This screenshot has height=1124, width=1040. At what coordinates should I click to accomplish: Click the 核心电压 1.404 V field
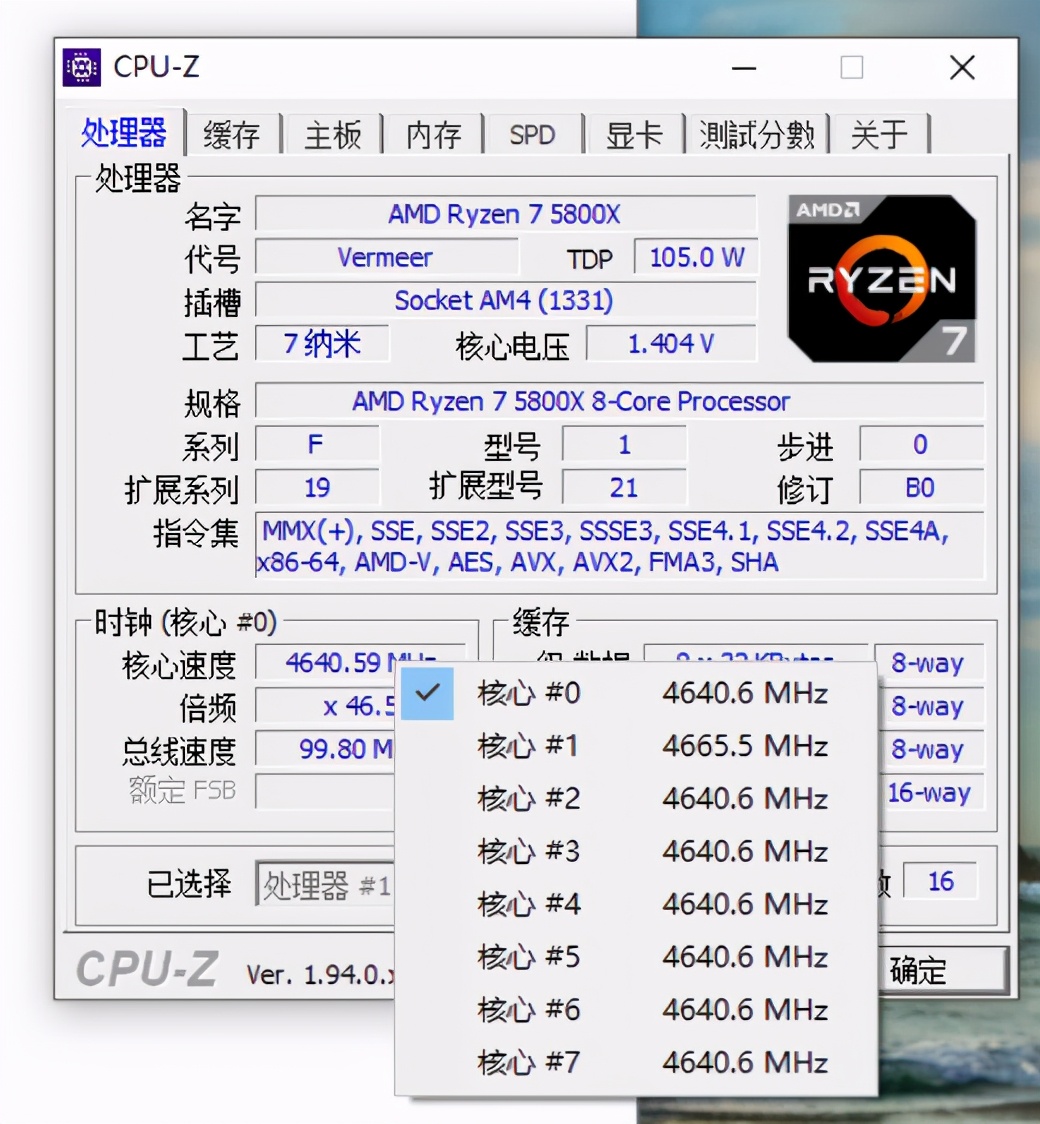[x=671, y=344]
